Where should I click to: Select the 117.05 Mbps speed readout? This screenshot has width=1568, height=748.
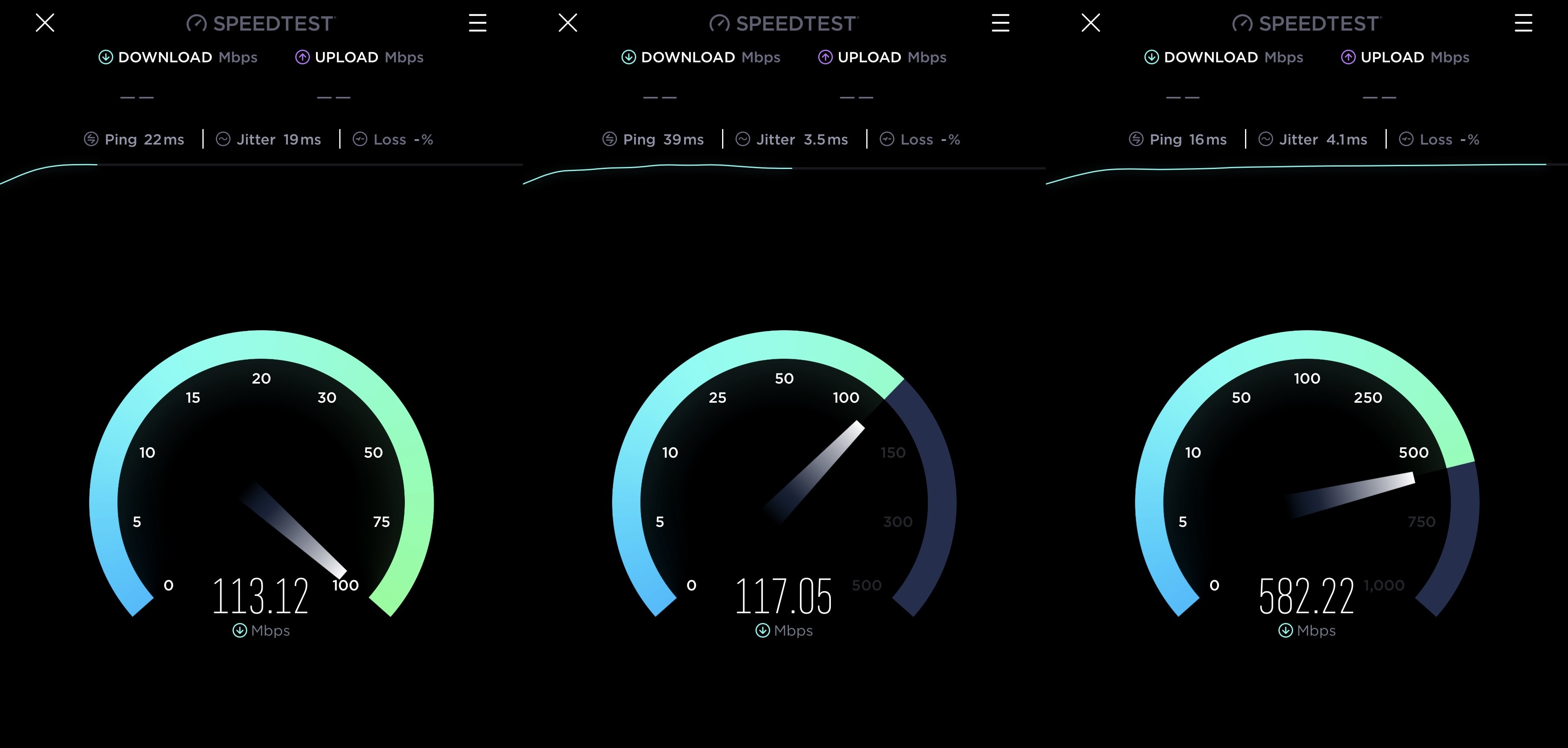click(x=784, y=596)
